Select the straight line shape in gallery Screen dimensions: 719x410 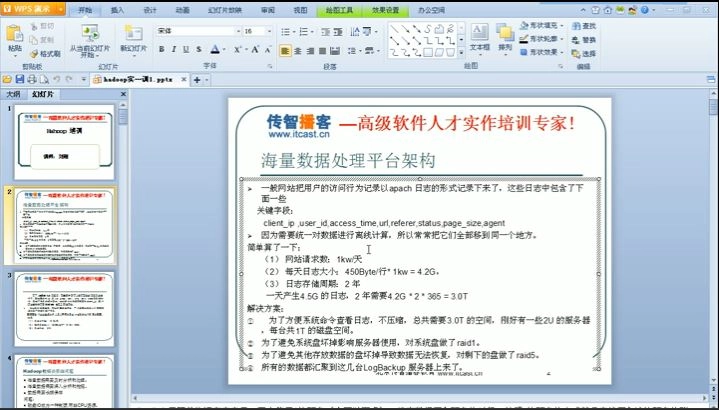pos(394,28)
